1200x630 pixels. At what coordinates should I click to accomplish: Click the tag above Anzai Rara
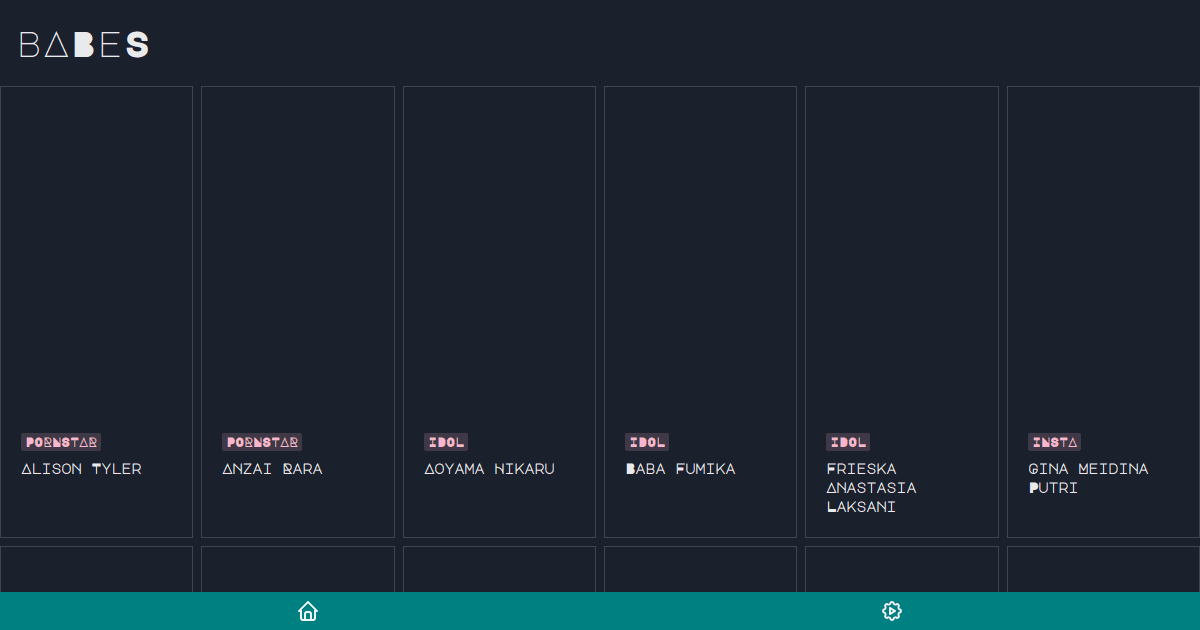262,442
